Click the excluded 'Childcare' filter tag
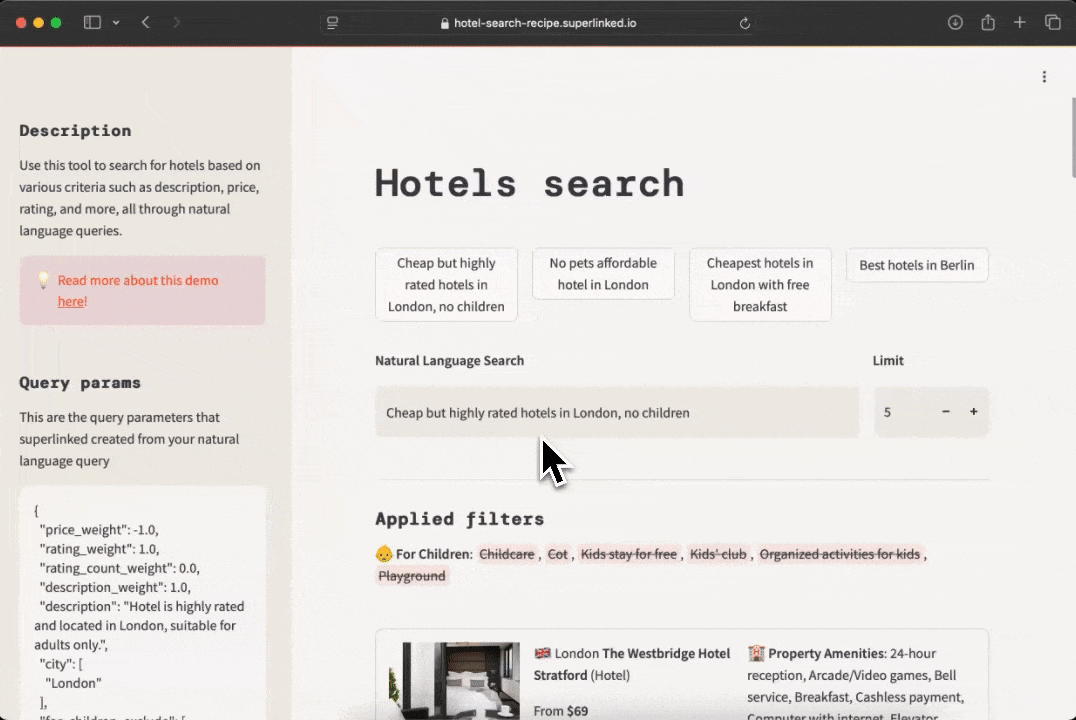Image resolution: width=1076 pixels, height=720 pixels. [506, 554]
